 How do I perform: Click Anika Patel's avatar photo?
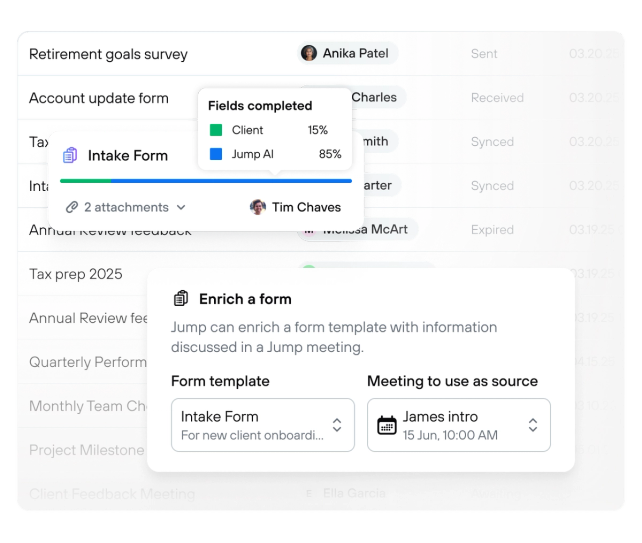coord(309,53)
